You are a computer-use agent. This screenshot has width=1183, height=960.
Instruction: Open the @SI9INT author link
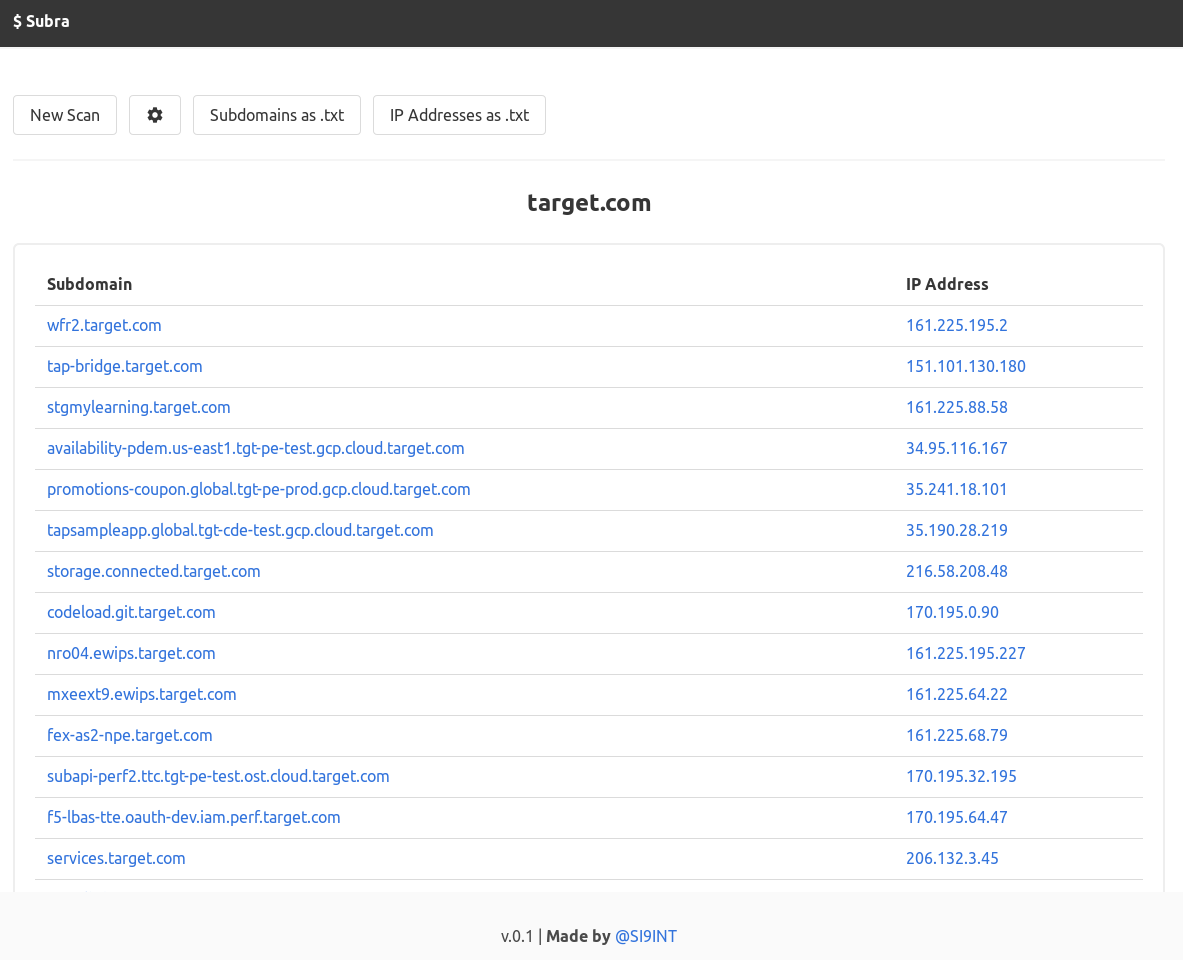646,936
